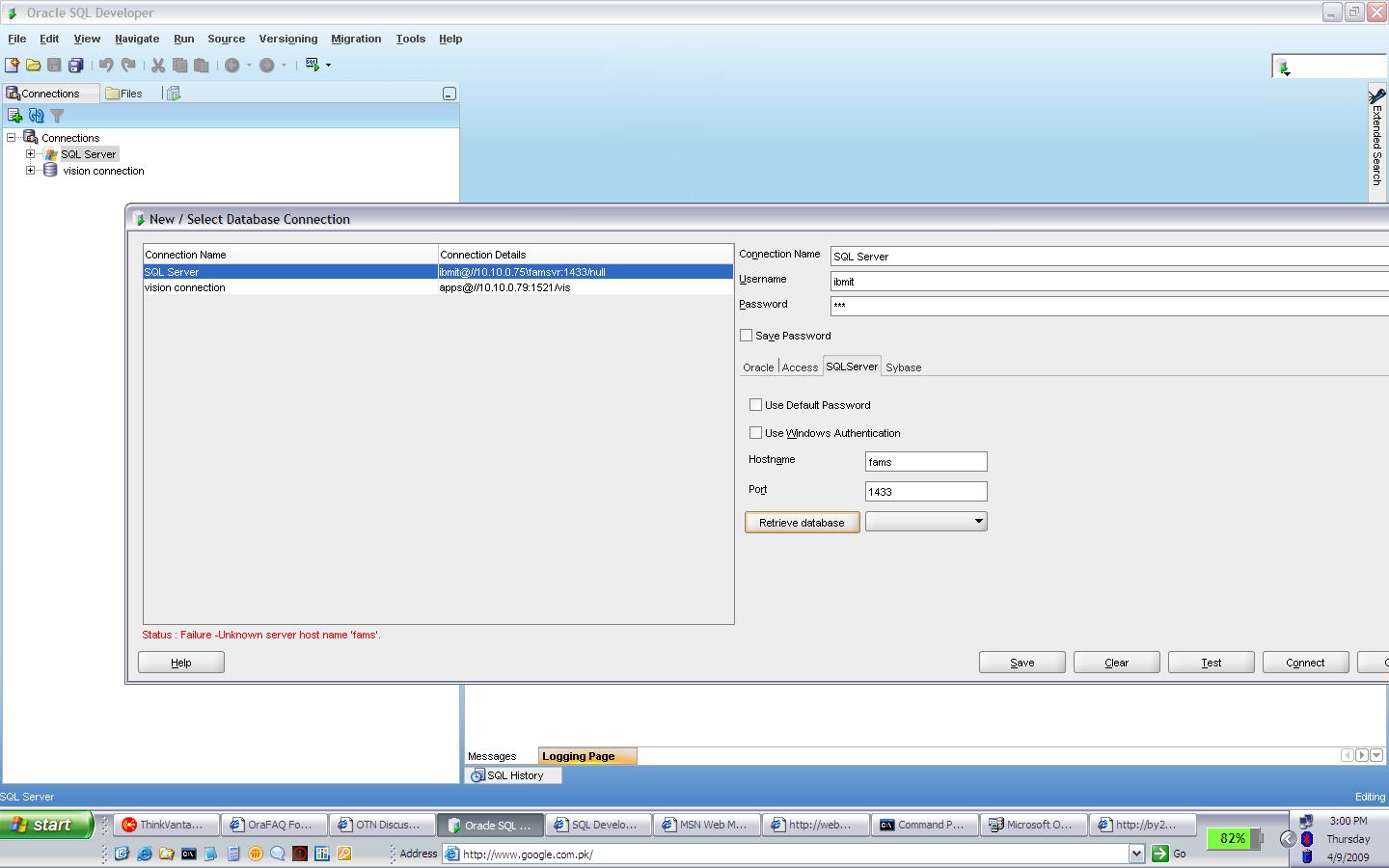Toggle Use Windows Authentication
Viewport: 1389px width, 868px height.
point(755,433)
